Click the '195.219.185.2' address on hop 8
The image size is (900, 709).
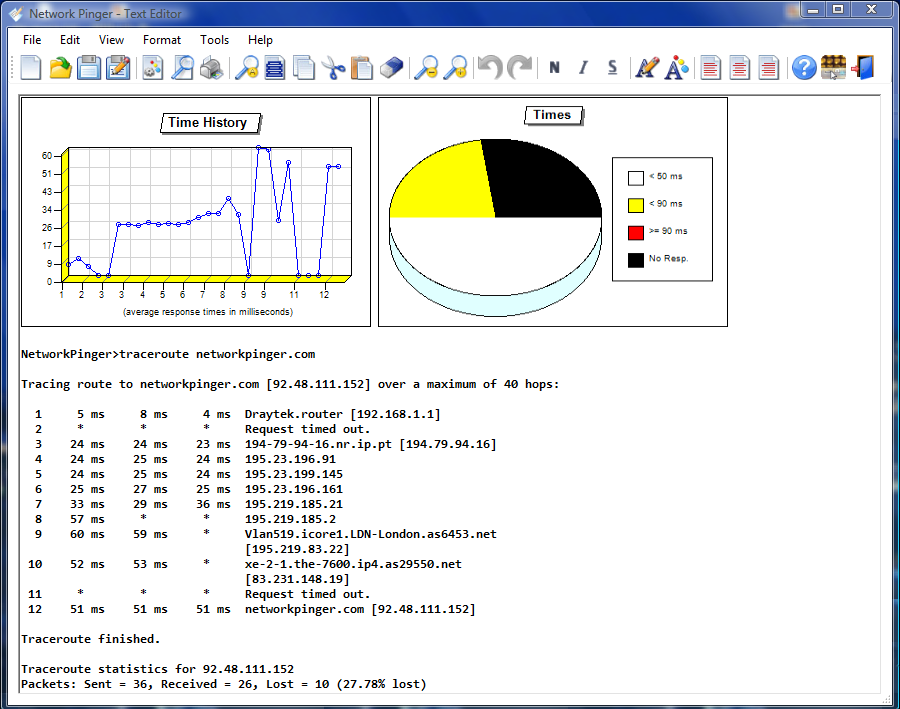pos(290,519)
